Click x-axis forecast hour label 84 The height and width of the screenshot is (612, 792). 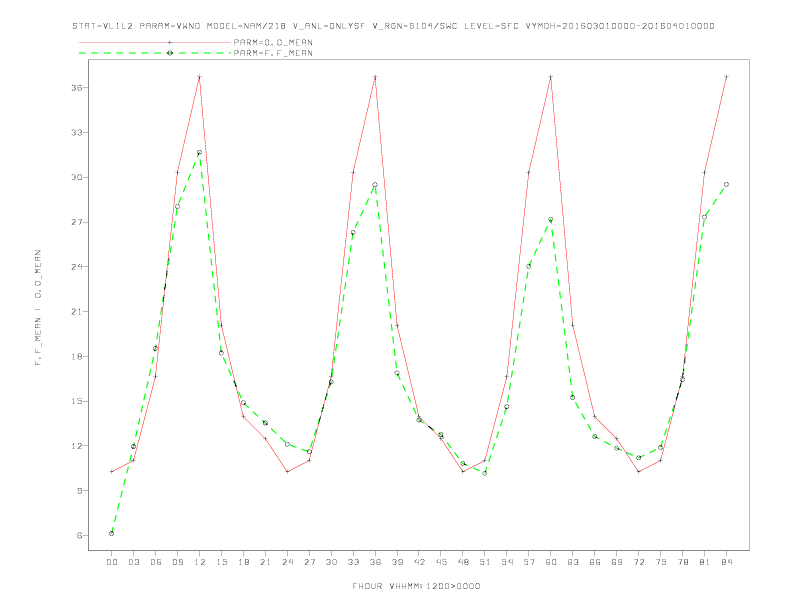(x=727, y=562)
